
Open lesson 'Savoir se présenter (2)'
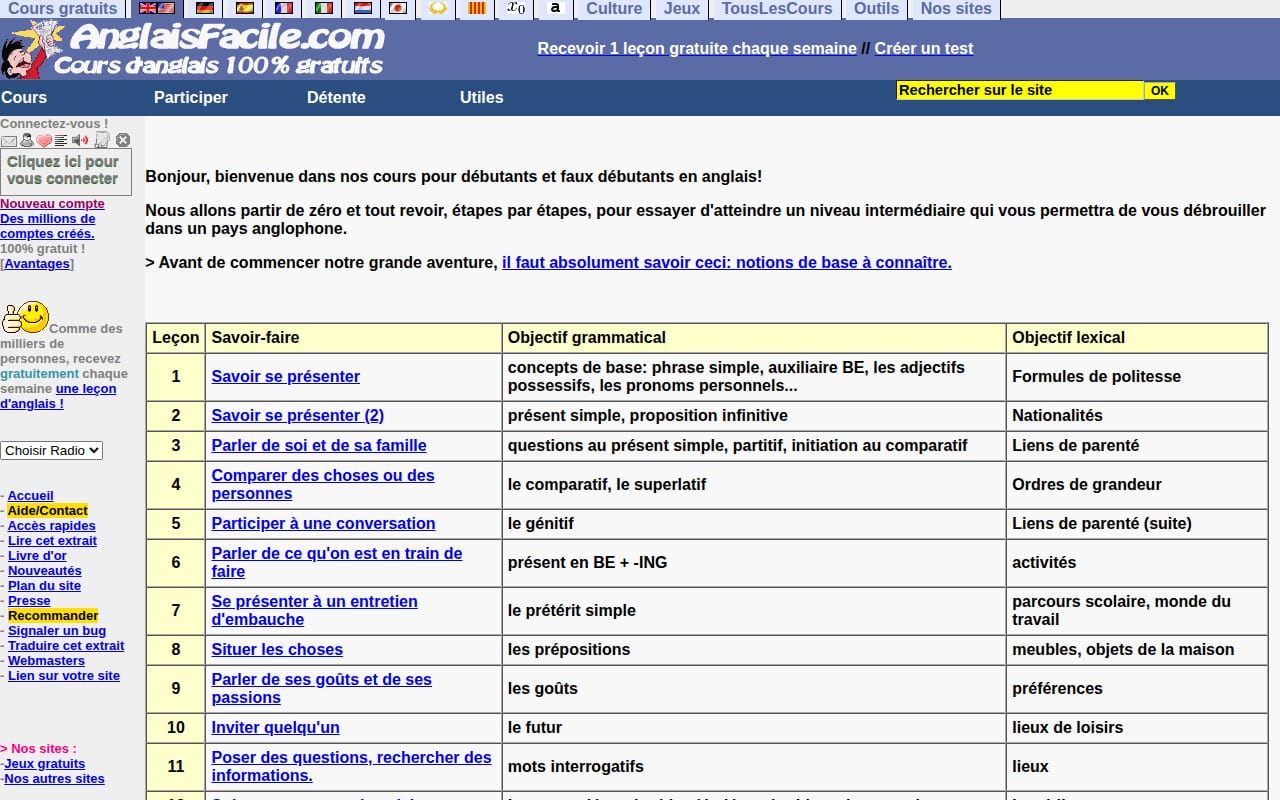coord(298,415)
